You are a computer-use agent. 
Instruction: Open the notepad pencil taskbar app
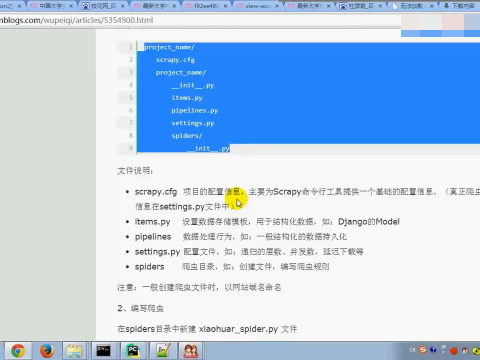point(162,351)
